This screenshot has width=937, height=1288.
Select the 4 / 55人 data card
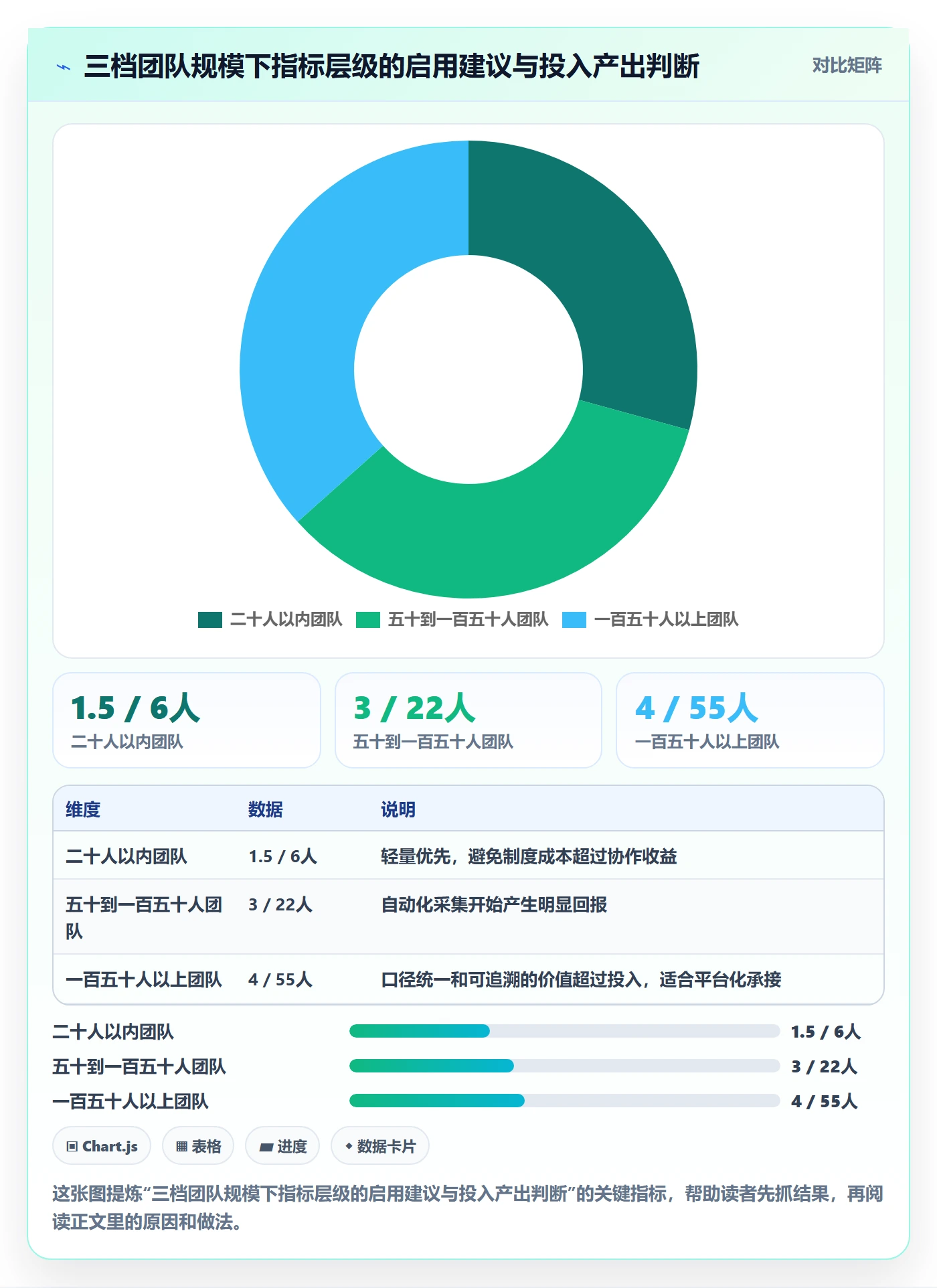coord(750,720)
